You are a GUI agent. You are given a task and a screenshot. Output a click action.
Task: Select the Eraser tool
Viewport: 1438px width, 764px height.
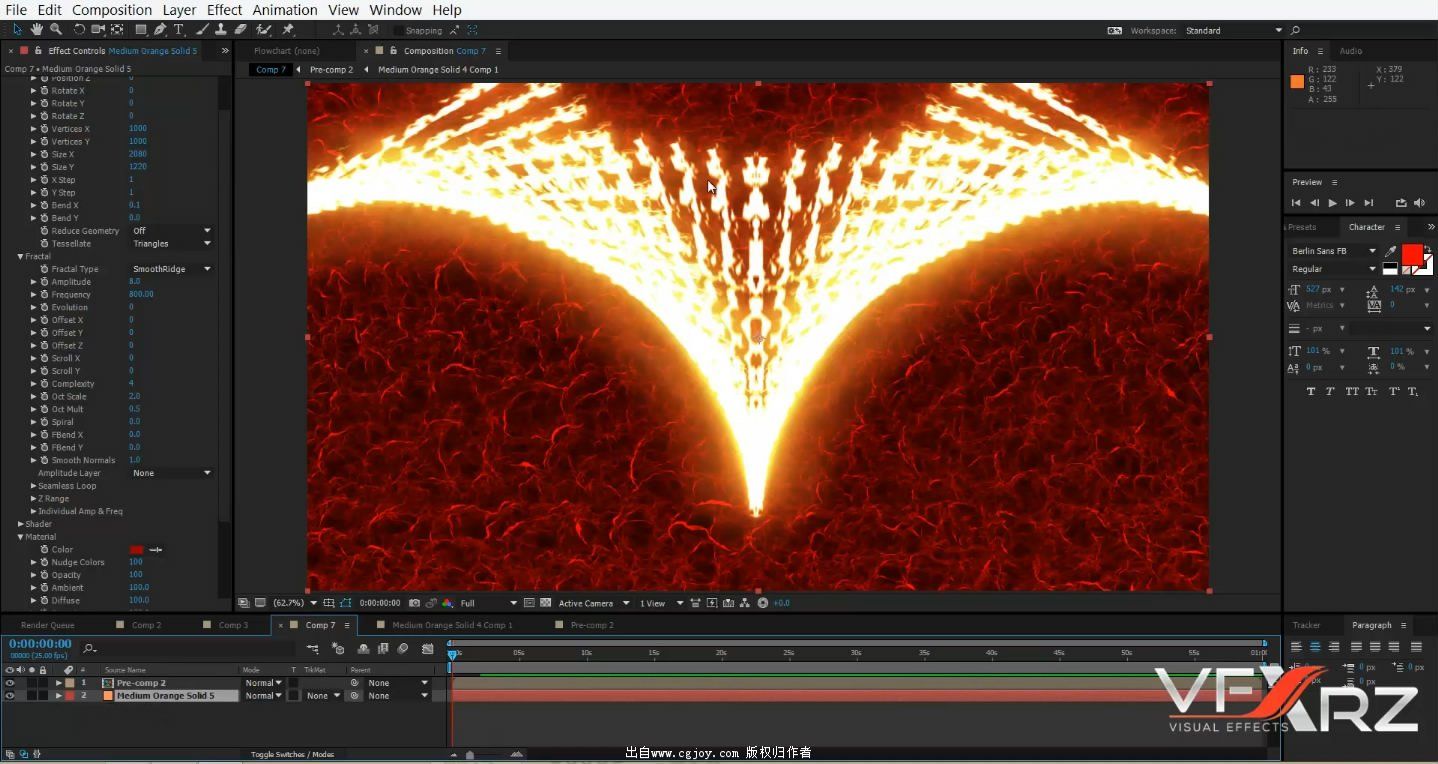[240, 30]
